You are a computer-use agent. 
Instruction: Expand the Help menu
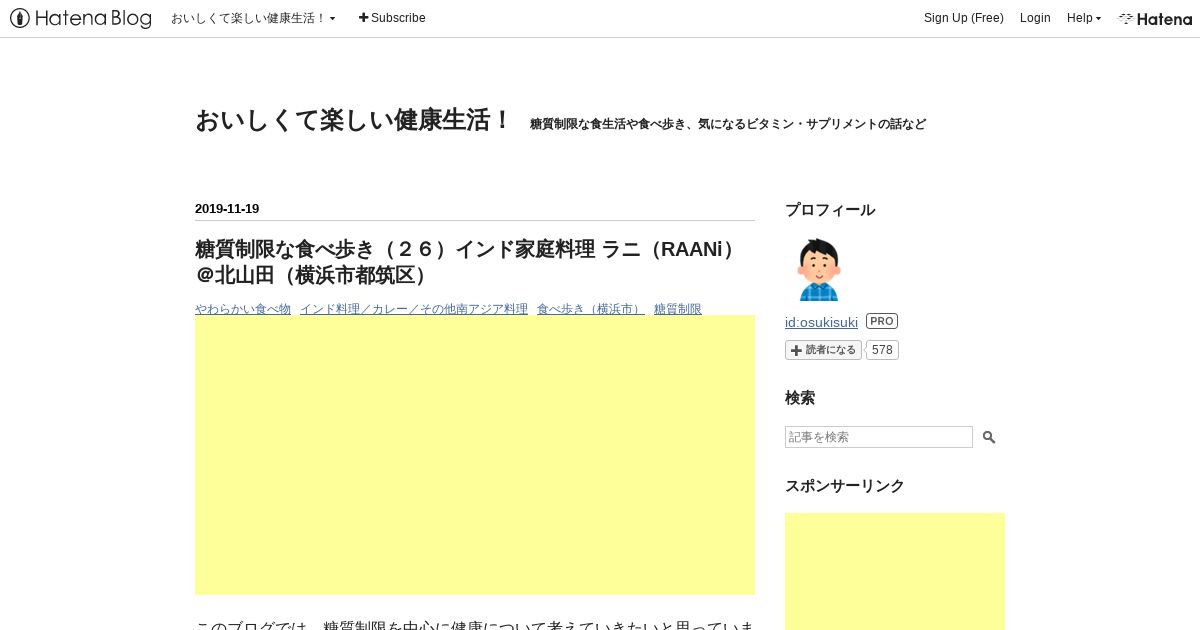pos(1083,18)
